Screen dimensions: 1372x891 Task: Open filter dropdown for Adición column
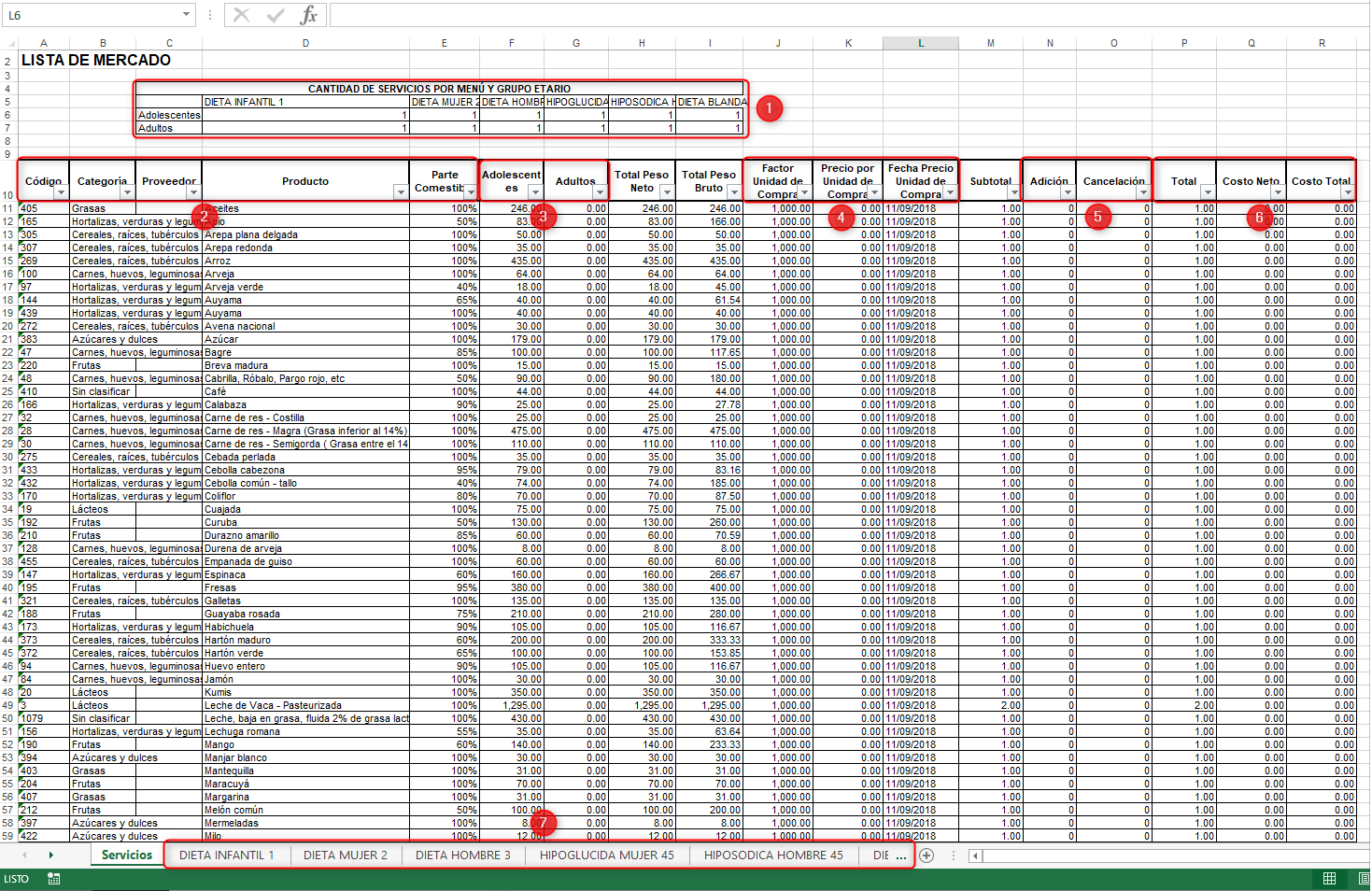[x=1068, y=193]
